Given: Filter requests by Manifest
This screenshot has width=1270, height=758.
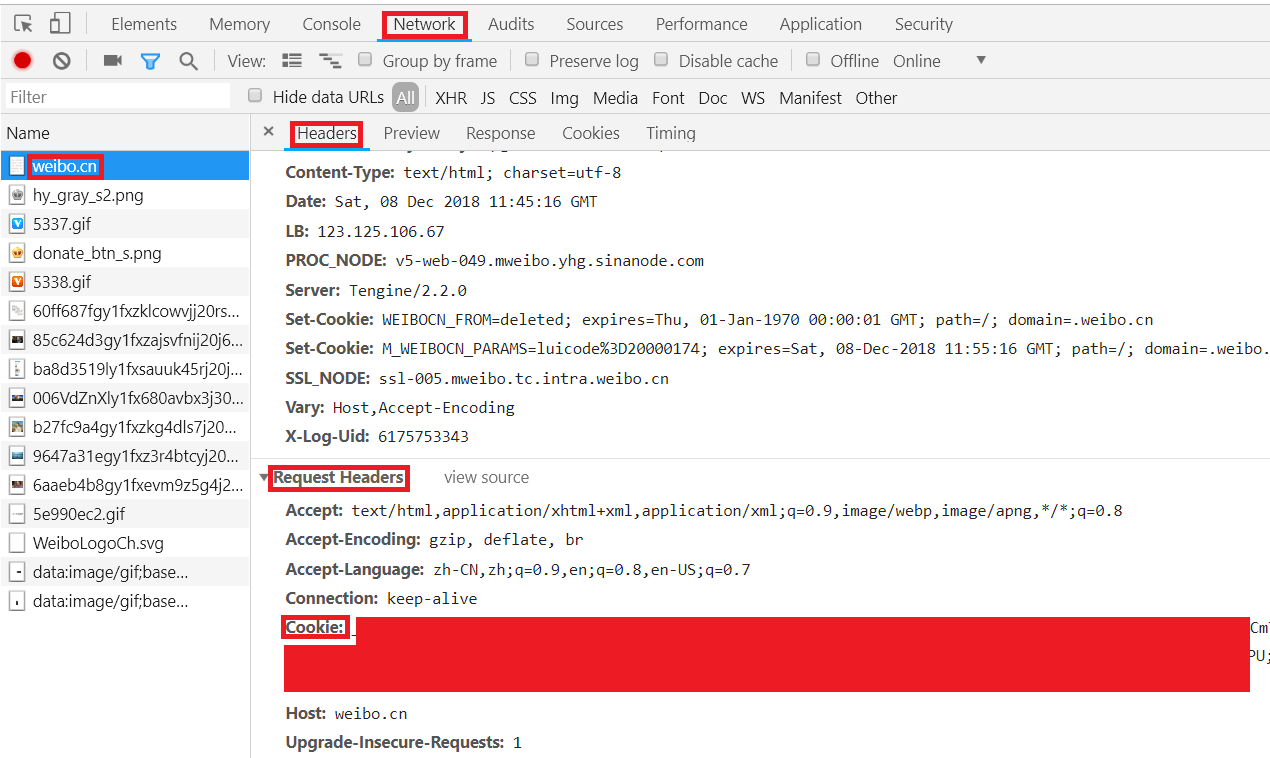Looking at the screenshot, I should [810, 98].
